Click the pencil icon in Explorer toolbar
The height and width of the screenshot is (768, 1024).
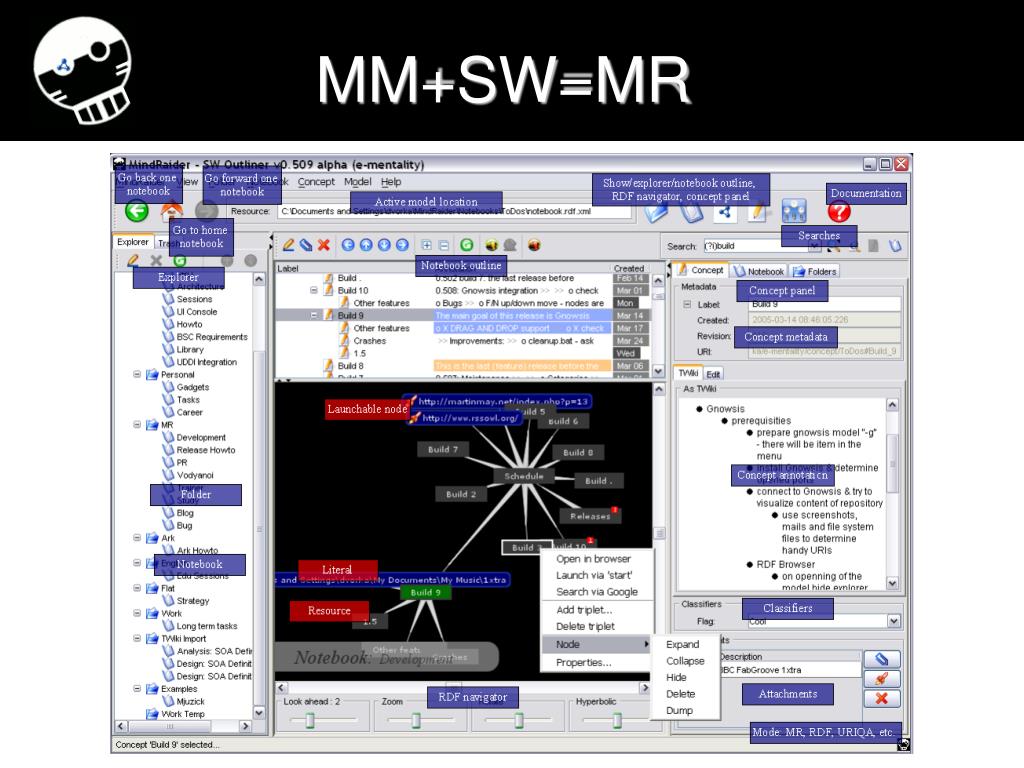[x=133, y=260]
